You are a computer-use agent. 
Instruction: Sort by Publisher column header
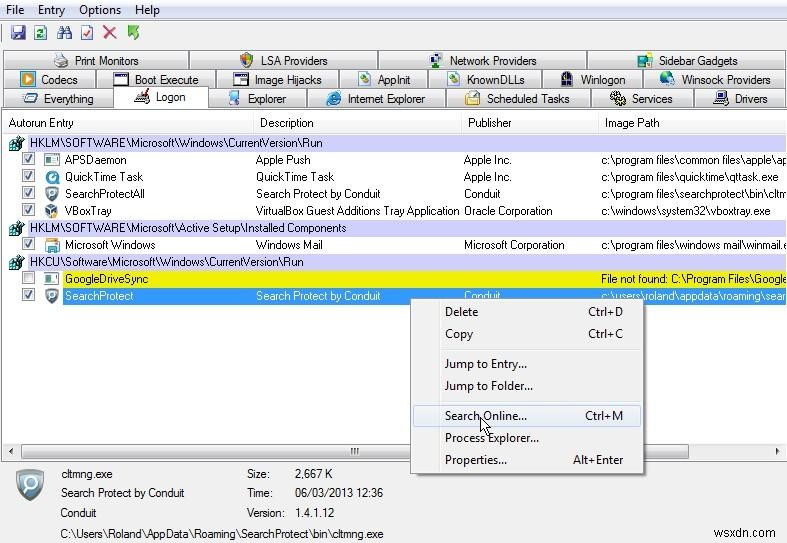pyautogui.click(x=530, y=123)
